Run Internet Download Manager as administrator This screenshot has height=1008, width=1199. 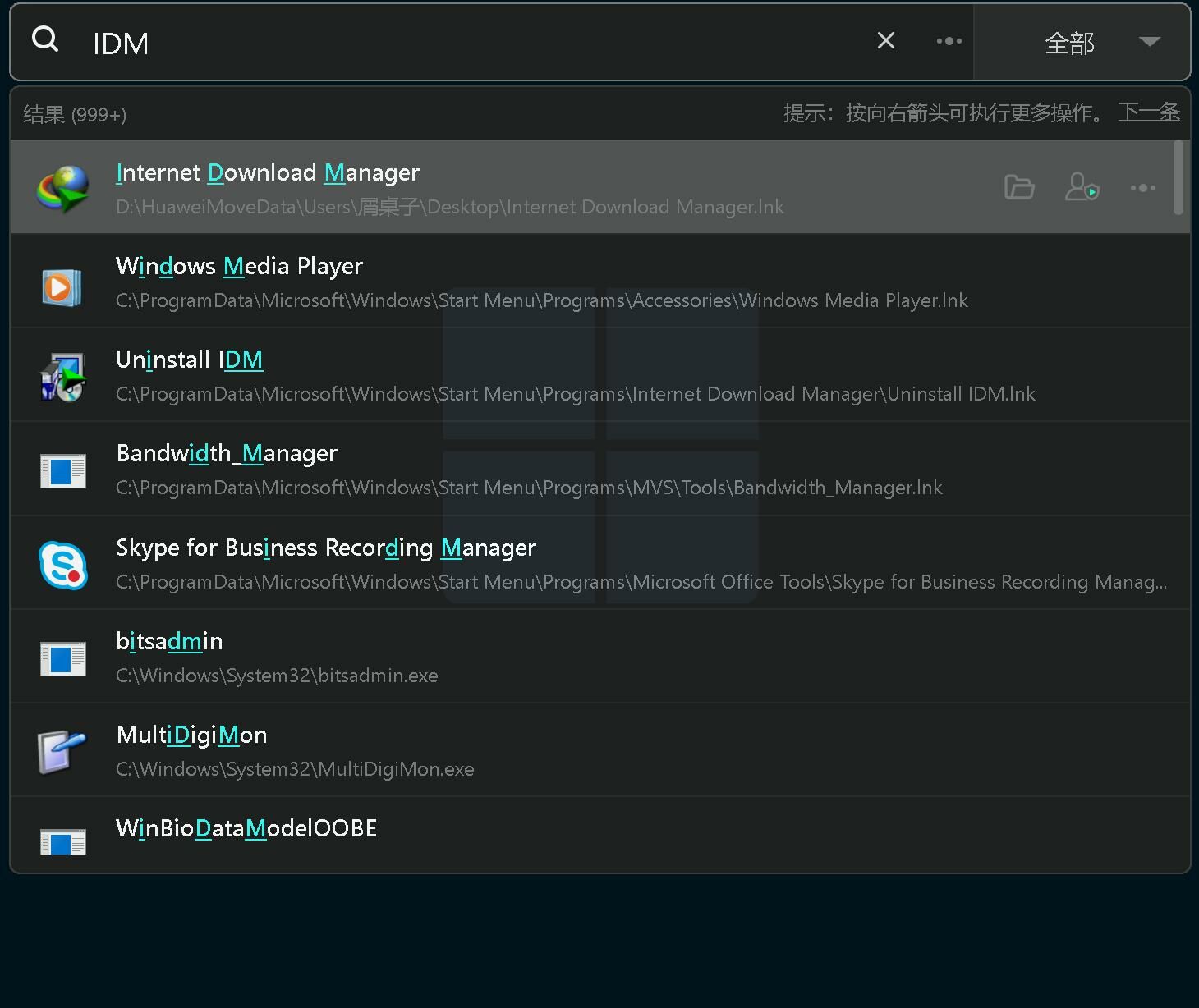(1082, 188)
